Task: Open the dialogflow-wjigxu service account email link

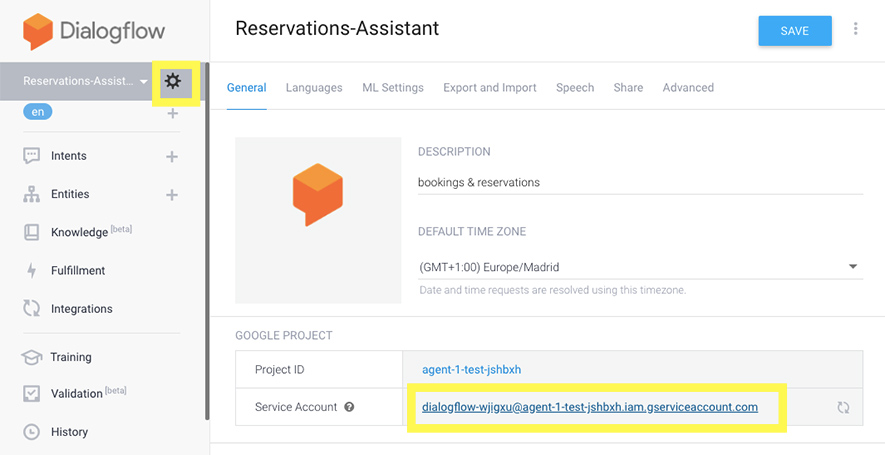Action: [x=590, y=407]
